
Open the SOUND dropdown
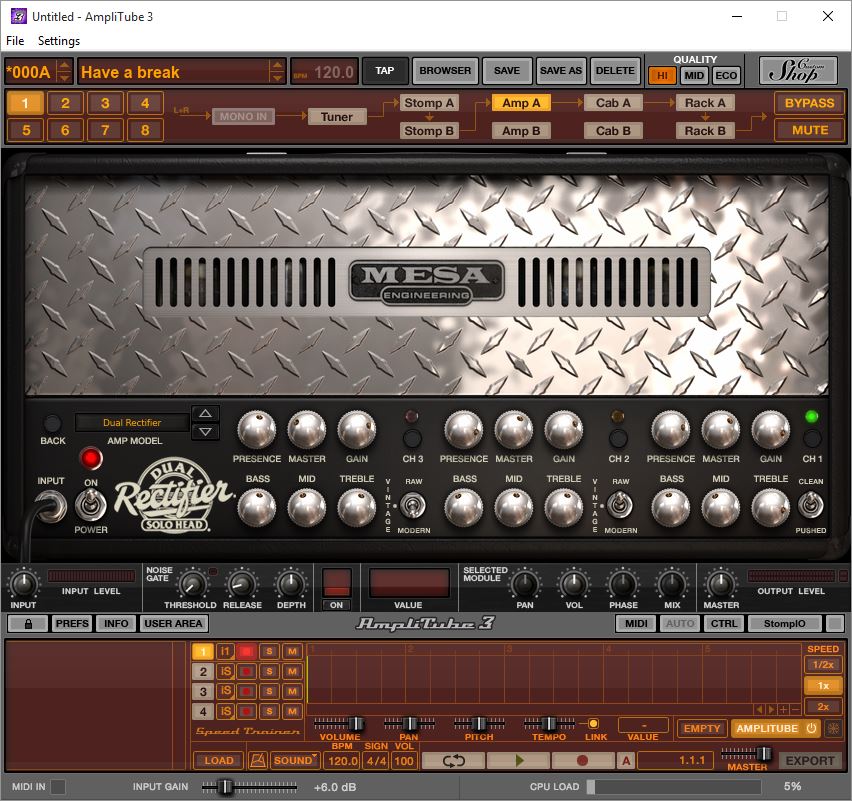[296, 760]
